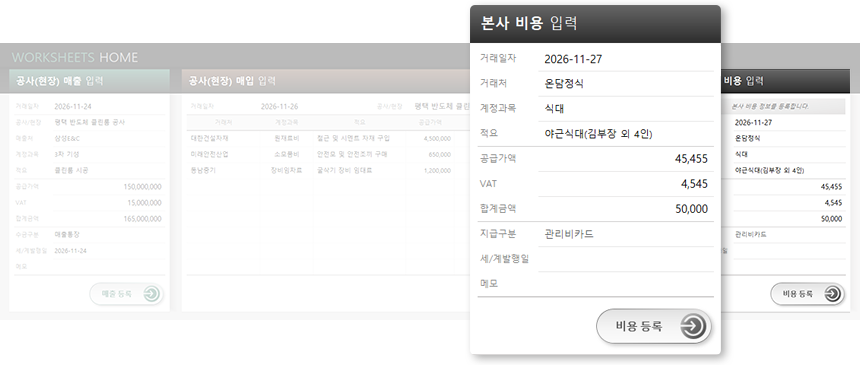Click the 매출 등록 button
The width and height of the screenshot is (860, 365).
127,294
